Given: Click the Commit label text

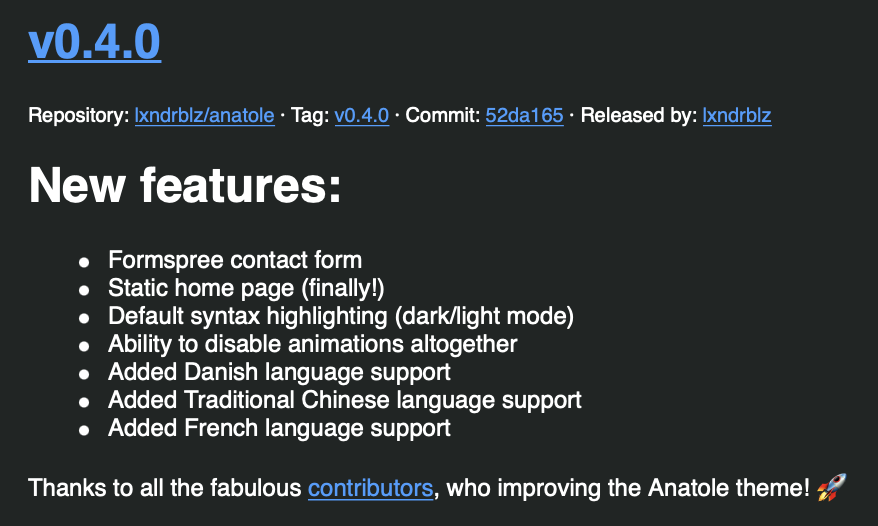Looking at the screenshot, I should [442, 115].
